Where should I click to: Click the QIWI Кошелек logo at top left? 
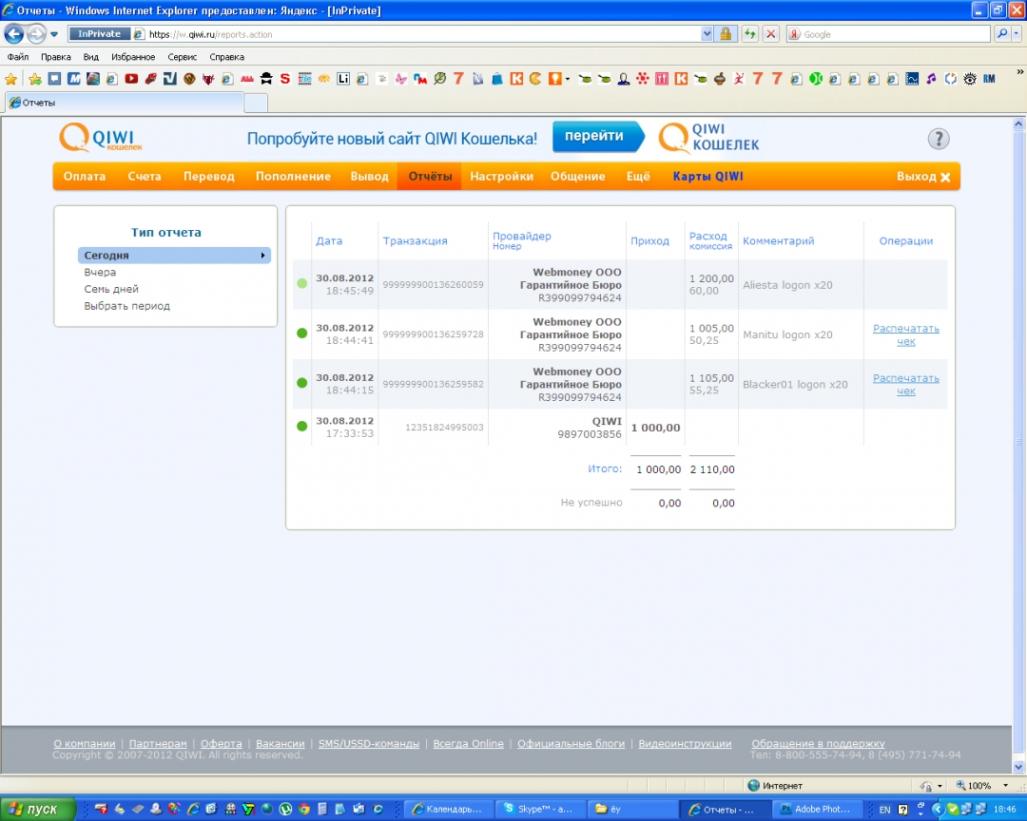click(100, 138)
